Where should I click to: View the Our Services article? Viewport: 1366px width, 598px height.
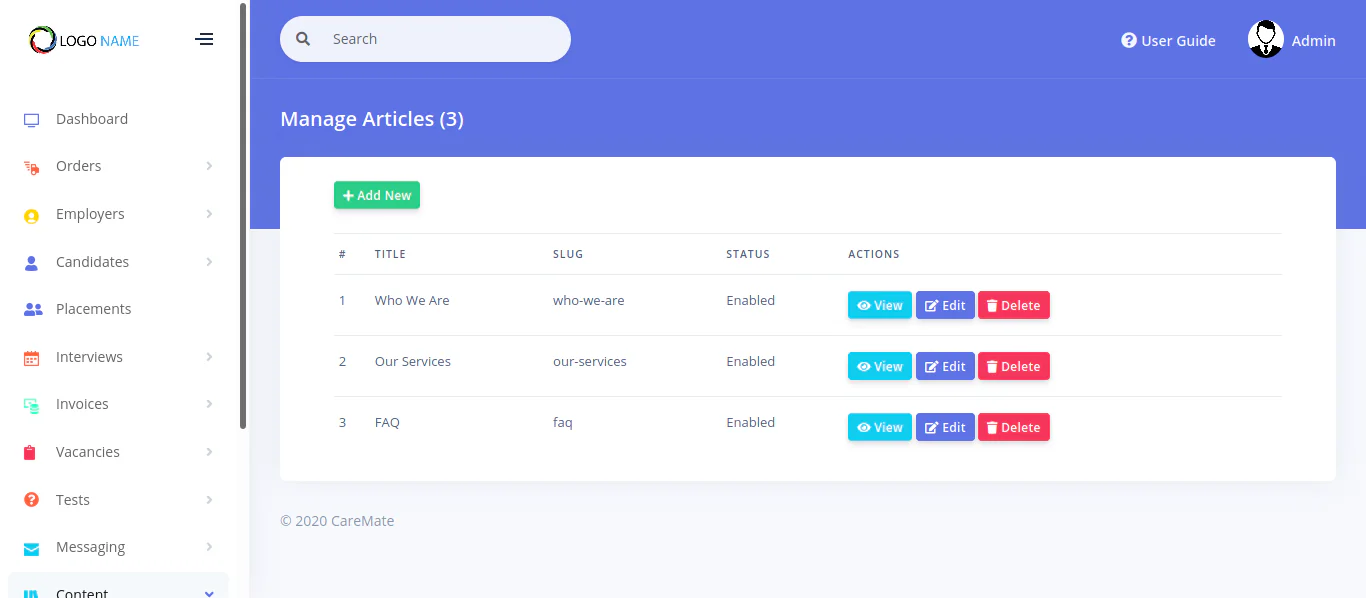[879, 367]
